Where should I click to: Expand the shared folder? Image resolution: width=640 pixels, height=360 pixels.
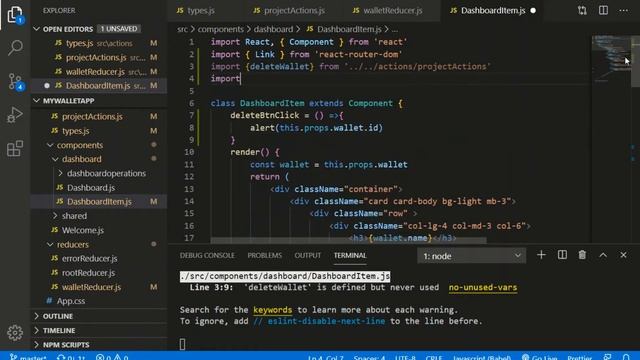pos(99,216)
